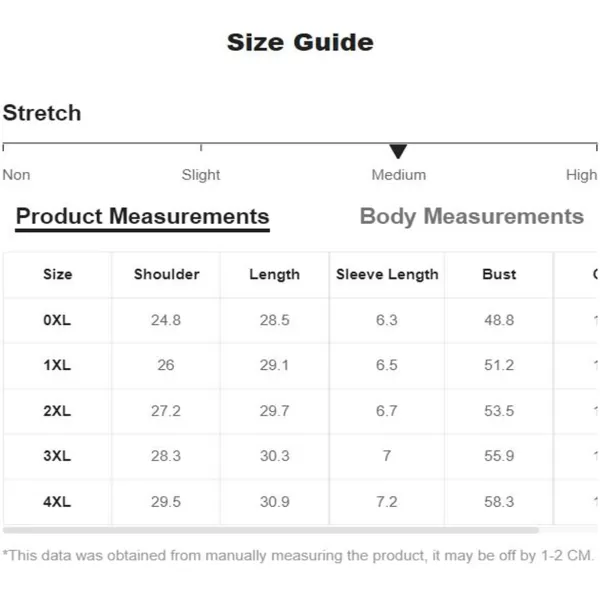Click the 4XL bust value 58.3

(x=499, y=502)
